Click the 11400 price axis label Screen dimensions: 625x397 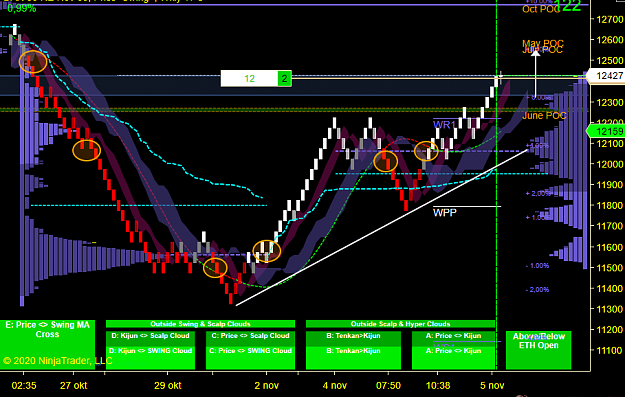610,289
